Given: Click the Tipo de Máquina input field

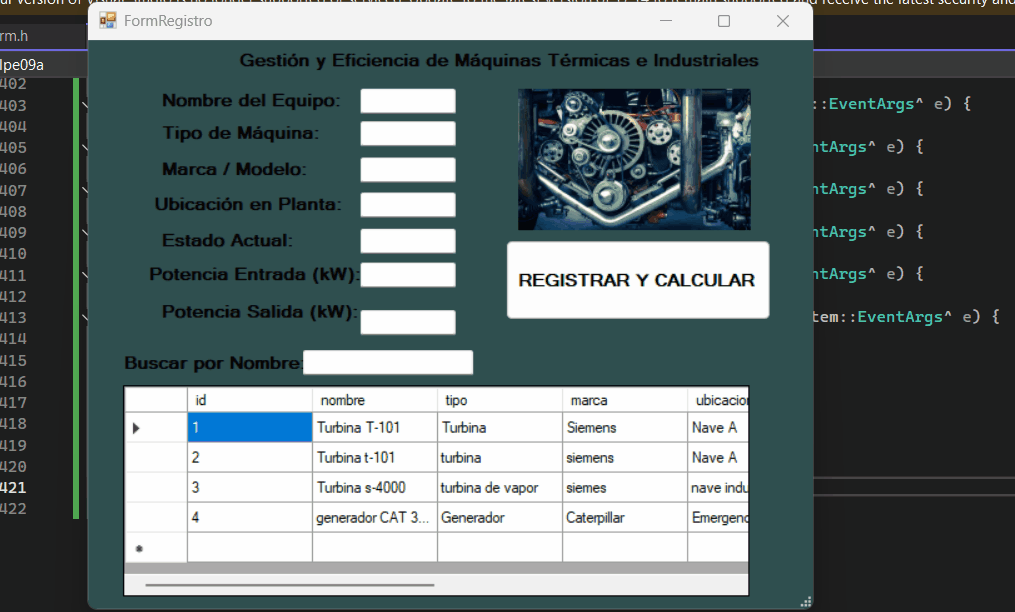Looking at the screenshot, I should 407,133.
